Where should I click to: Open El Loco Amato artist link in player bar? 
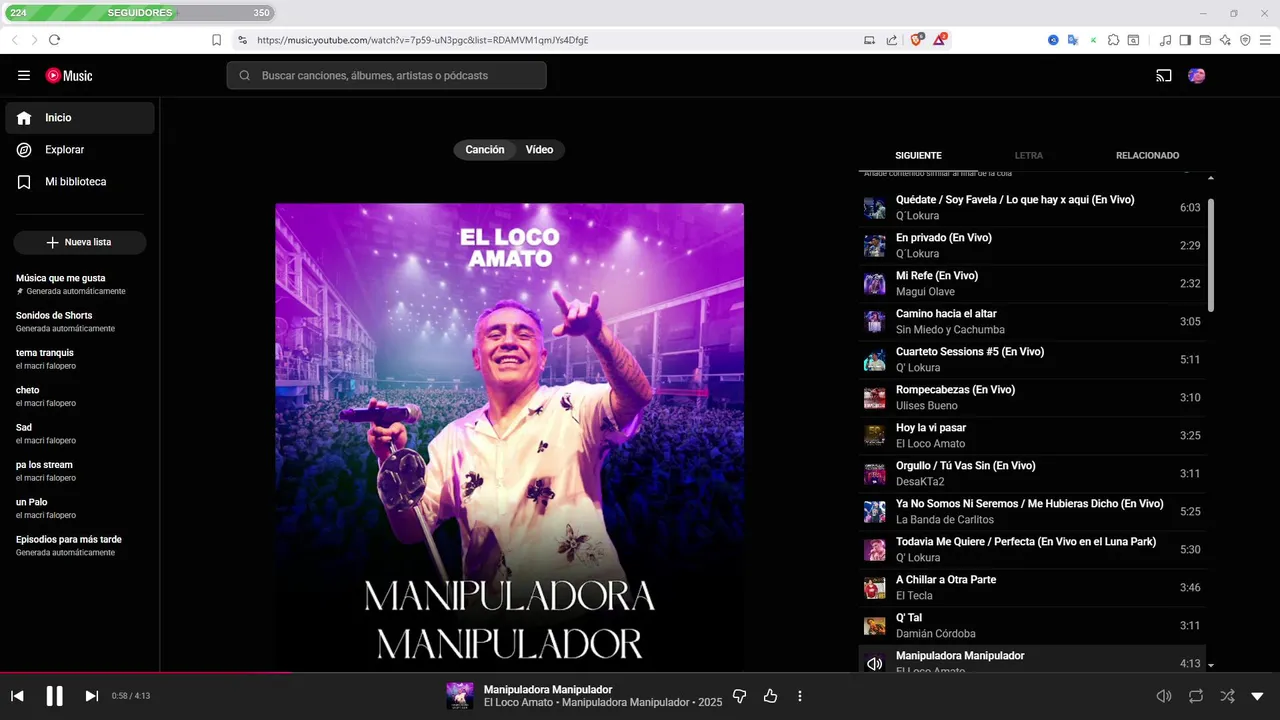click(x=518, y=703)
